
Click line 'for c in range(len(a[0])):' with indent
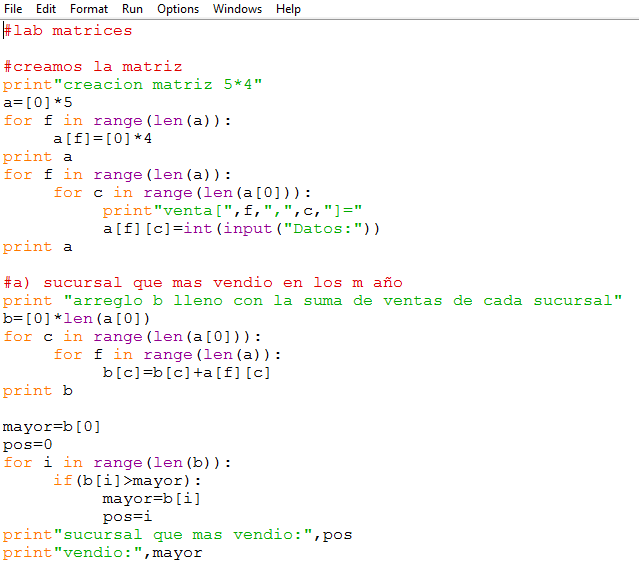(x=182, y=193)
